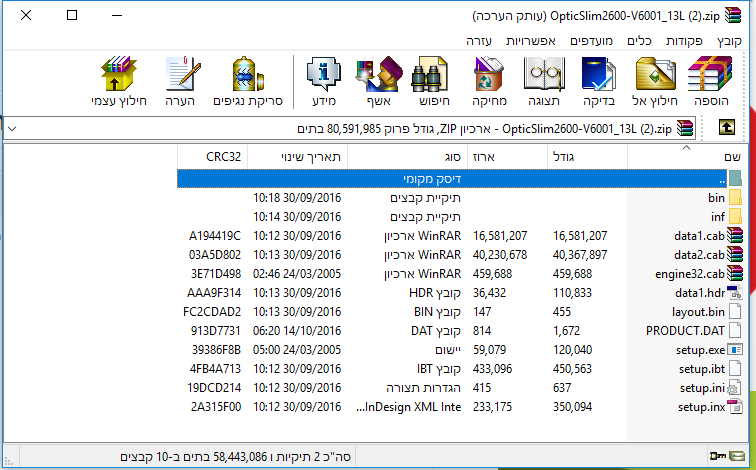Sort by the ארוז (Packed) column header
756x470 pixels.
click(x=507, y=157)
